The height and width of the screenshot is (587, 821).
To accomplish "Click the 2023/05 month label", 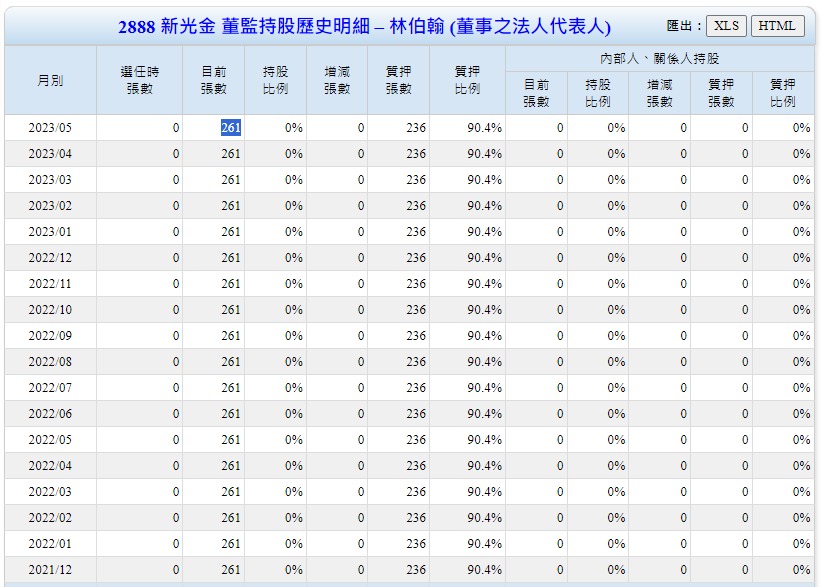I will (x=51, y=128).
